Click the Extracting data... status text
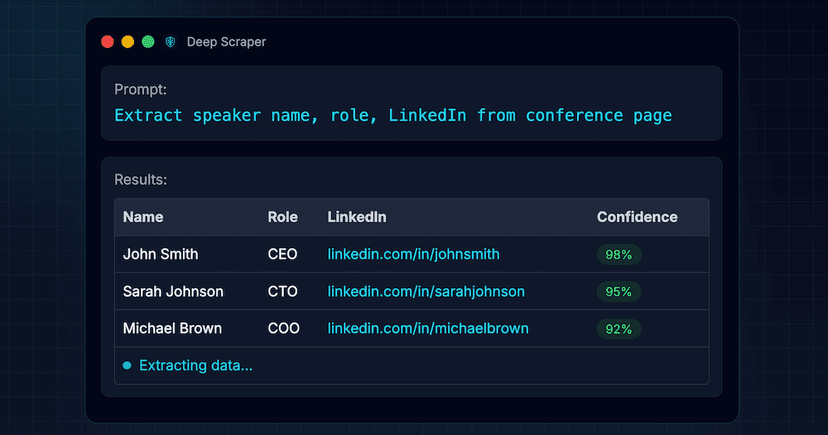828x435 pixels. coord(196,365)
